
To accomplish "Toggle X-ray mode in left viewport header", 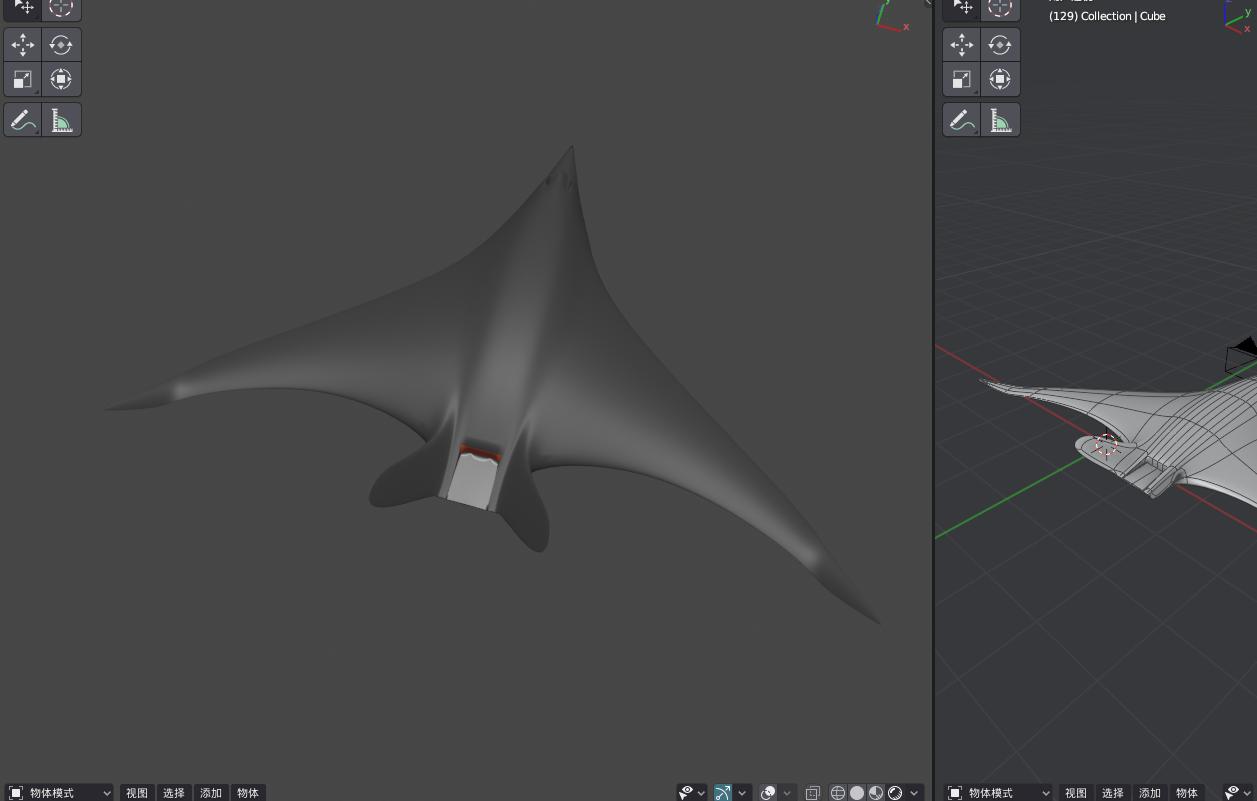I will [x=813, y=793].
